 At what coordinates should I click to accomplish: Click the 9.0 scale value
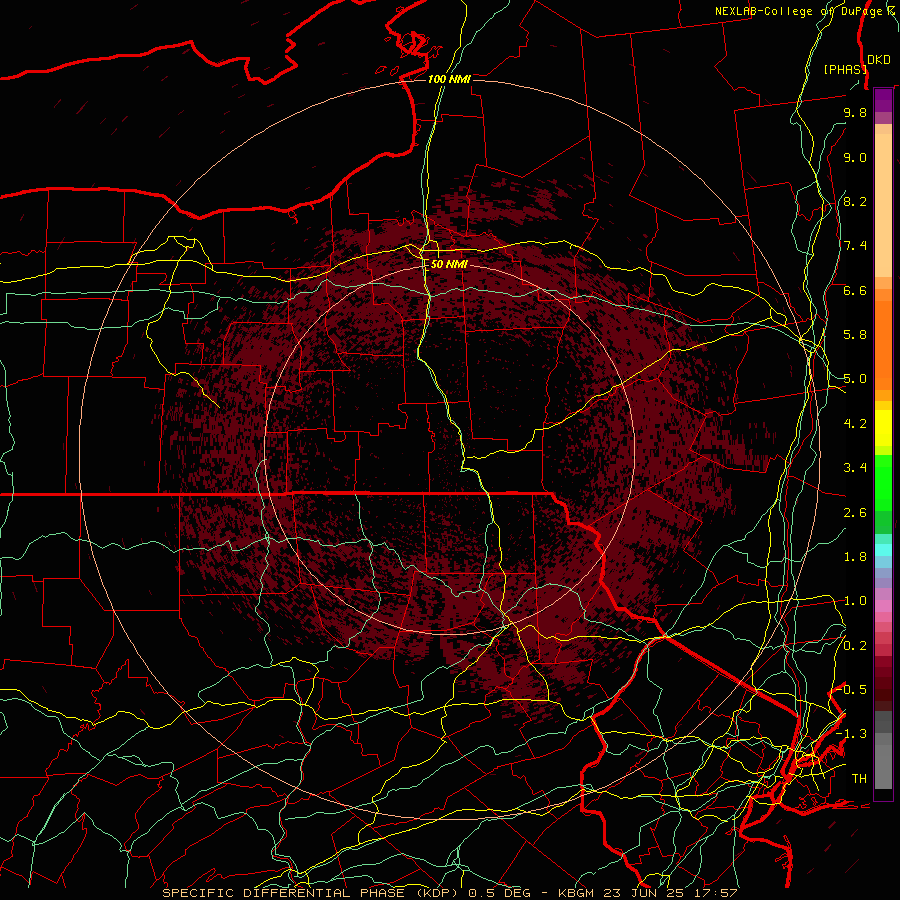(x=855, y=157)
